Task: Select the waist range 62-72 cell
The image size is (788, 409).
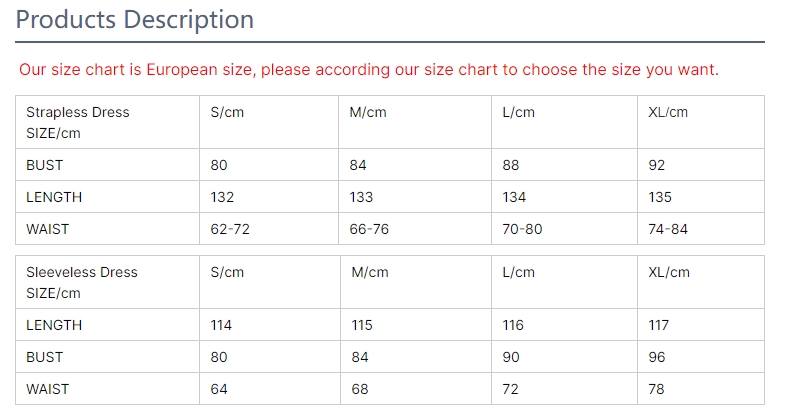Action: tap(230, 229)
